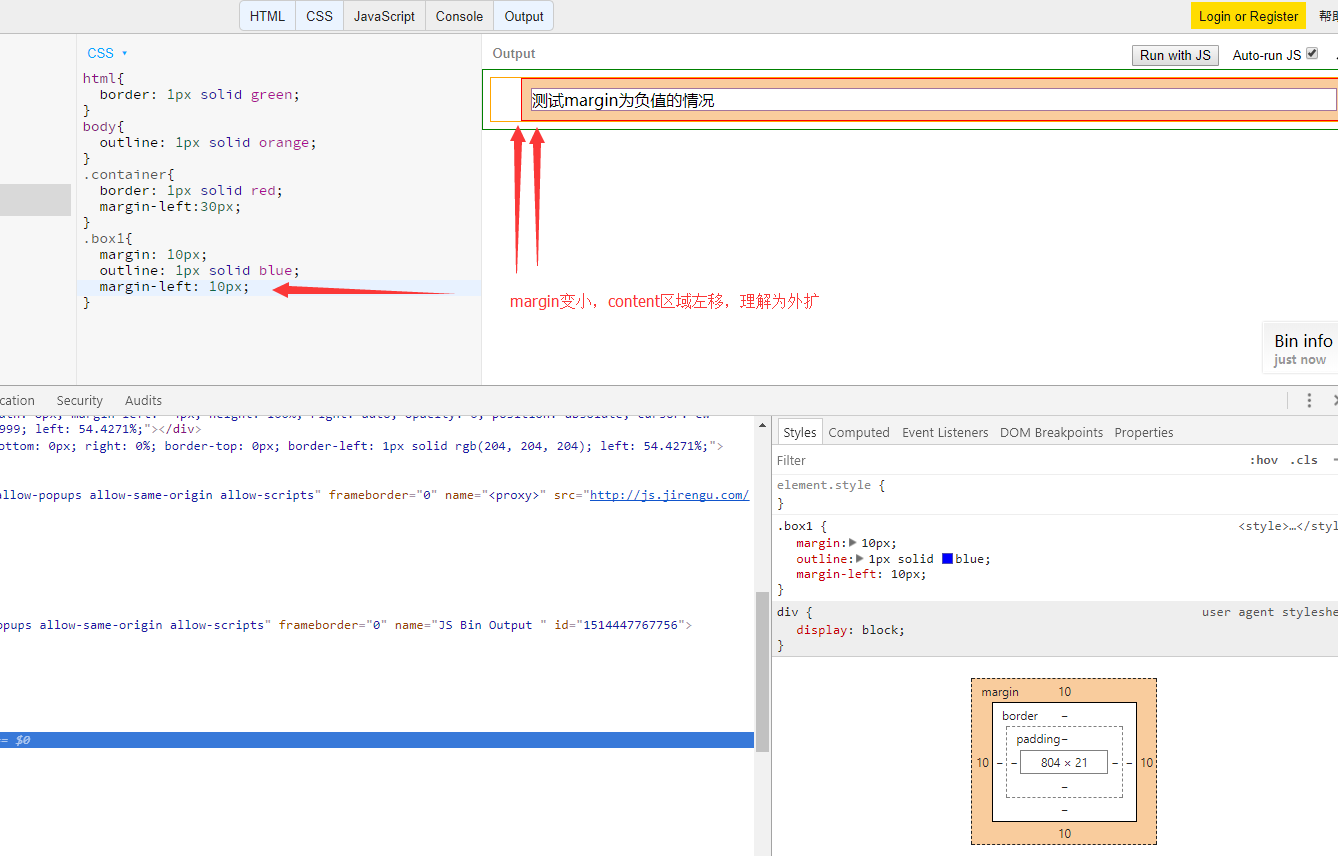Click the padding label in the box model diagram
Screen dimensions: 1338x856
[1038, 739]
